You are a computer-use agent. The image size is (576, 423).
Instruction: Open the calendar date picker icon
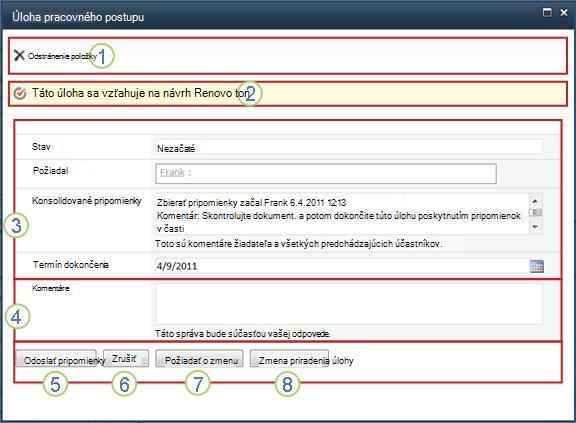click(x=537, y=266)
